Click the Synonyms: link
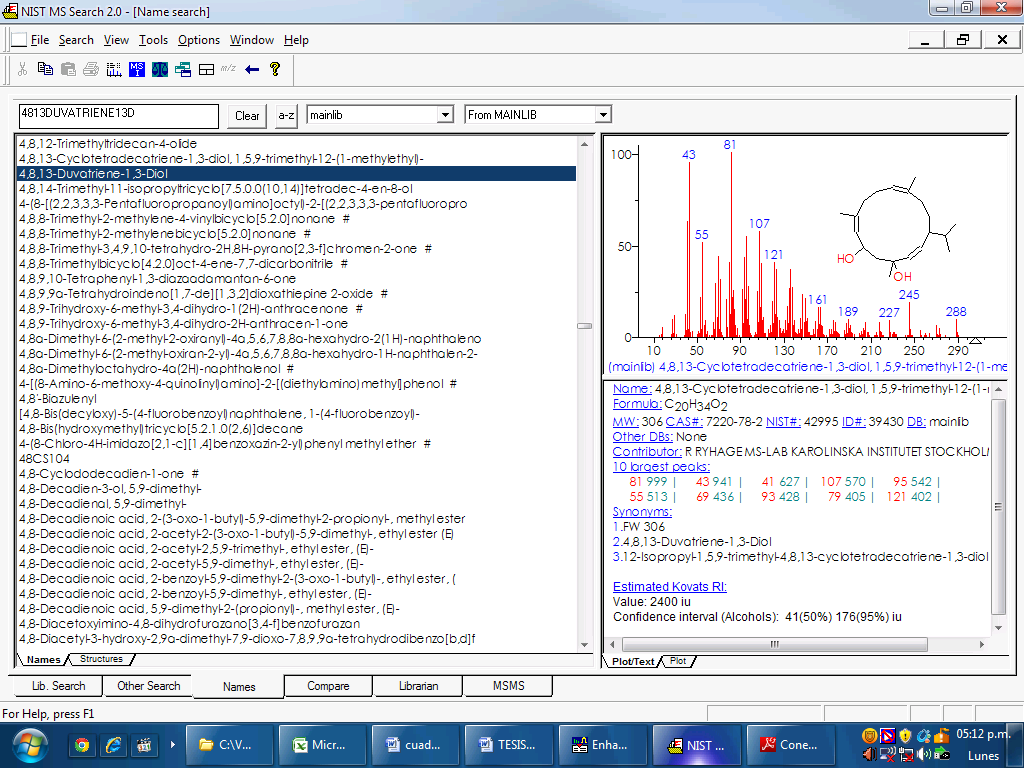1024x768 pixels. point(642,512)
